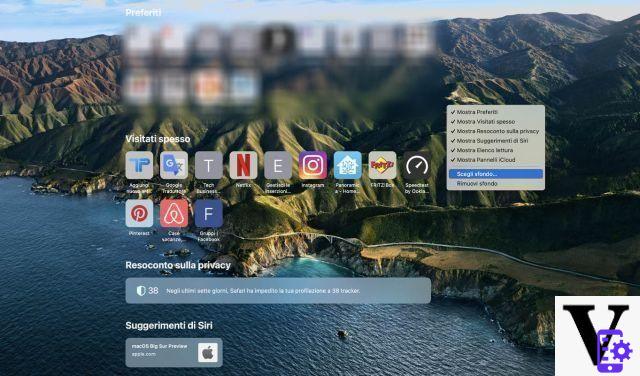
Task: Open the Gruppi Facebook shortcut
Action: coord(209,213)
